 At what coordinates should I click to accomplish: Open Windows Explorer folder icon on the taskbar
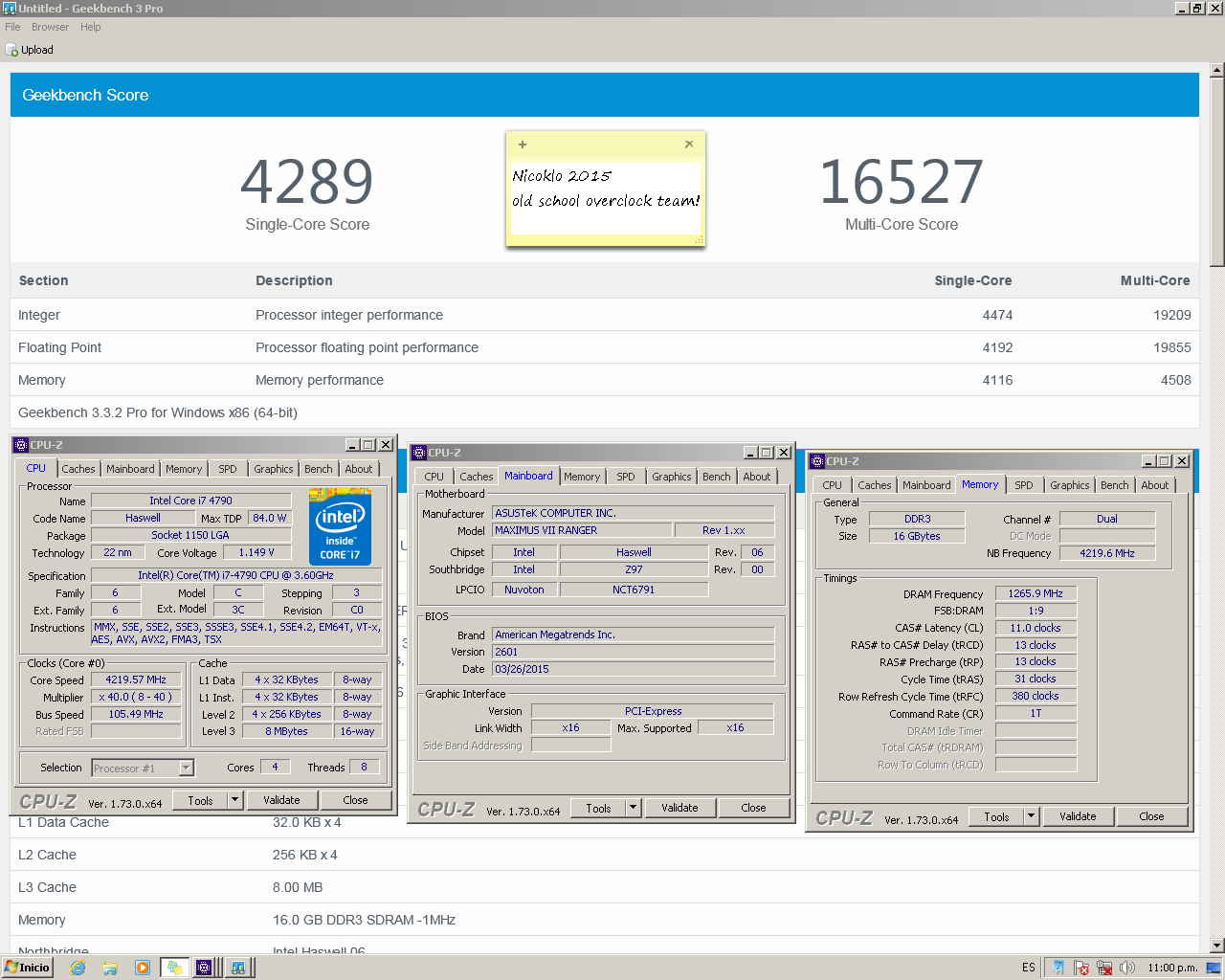point(110,968)
